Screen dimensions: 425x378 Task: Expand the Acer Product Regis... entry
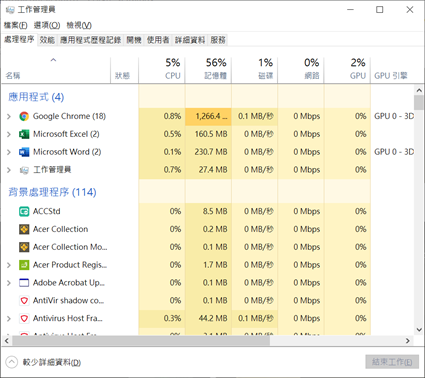pos(9,265)
